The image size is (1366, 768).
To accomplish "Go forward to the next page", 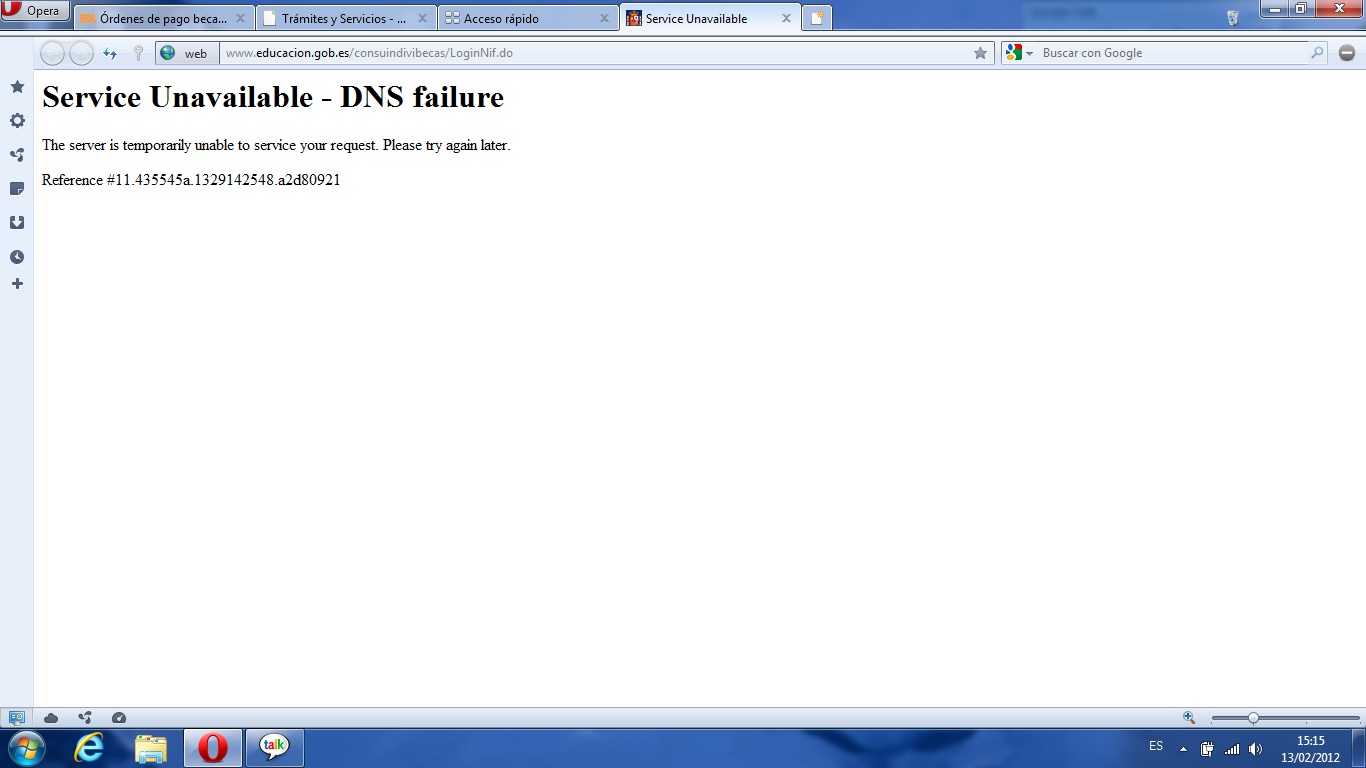I will (x=81, y=53).
